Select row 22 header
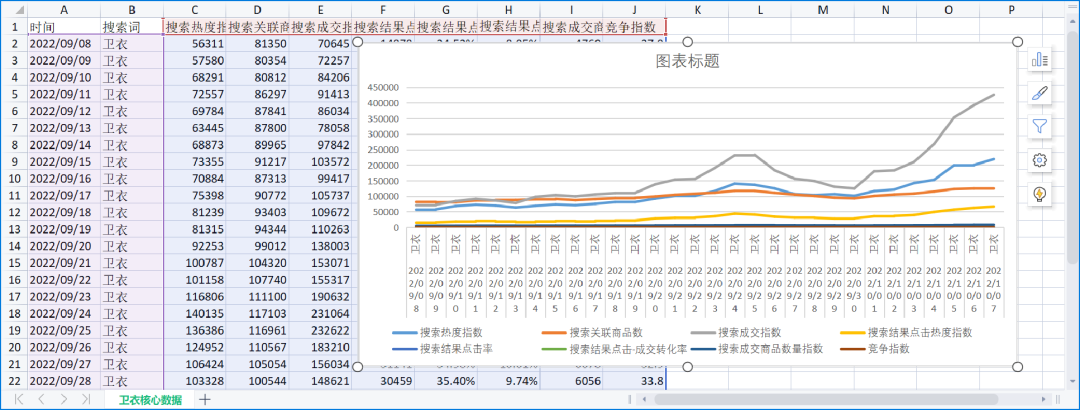1080x410 pixels. 14,380
